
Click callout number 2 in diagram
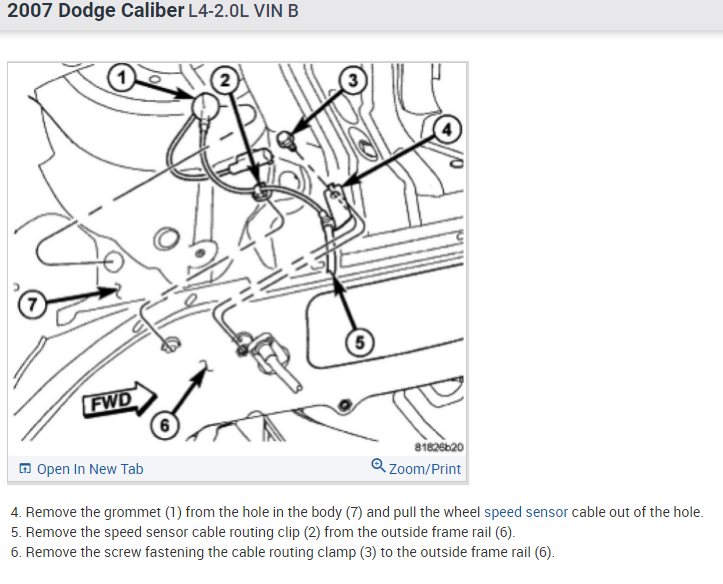coord(225,80)
